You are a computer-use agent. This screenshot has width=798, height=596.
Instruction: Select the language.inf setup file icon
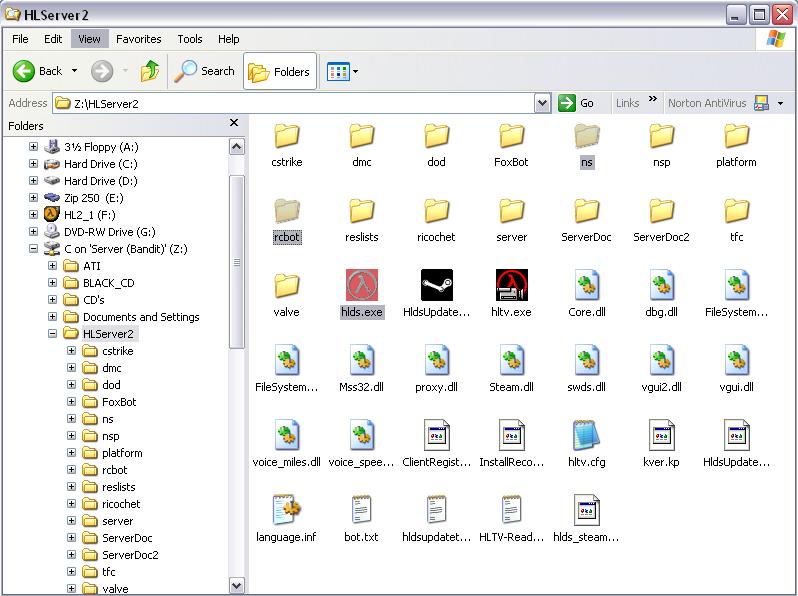click(287, 509)
